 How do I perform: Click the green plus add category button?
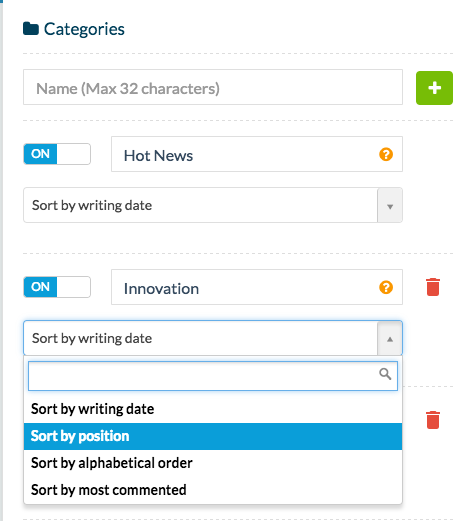tap(434, 88)
